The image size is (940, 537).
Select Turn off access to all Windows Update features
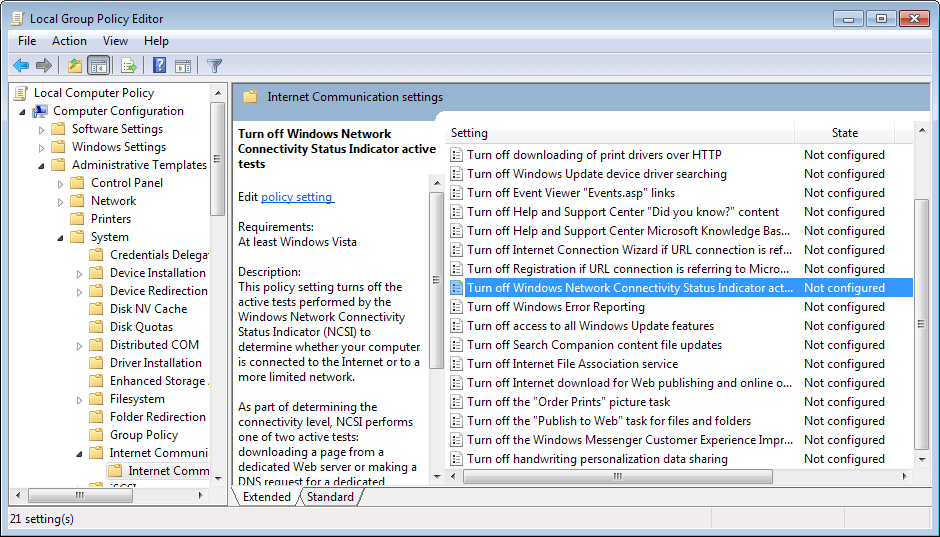point(590,326)
